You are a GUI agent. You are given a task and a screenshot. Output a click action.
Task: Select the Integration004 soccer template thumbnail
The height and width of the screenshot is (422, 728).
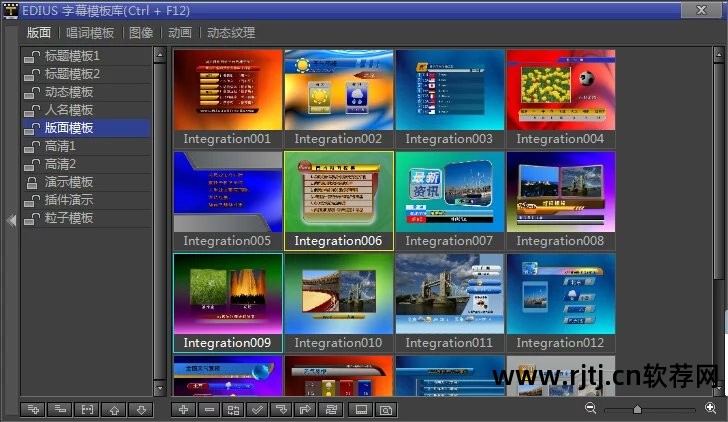[x=561, y=90]
